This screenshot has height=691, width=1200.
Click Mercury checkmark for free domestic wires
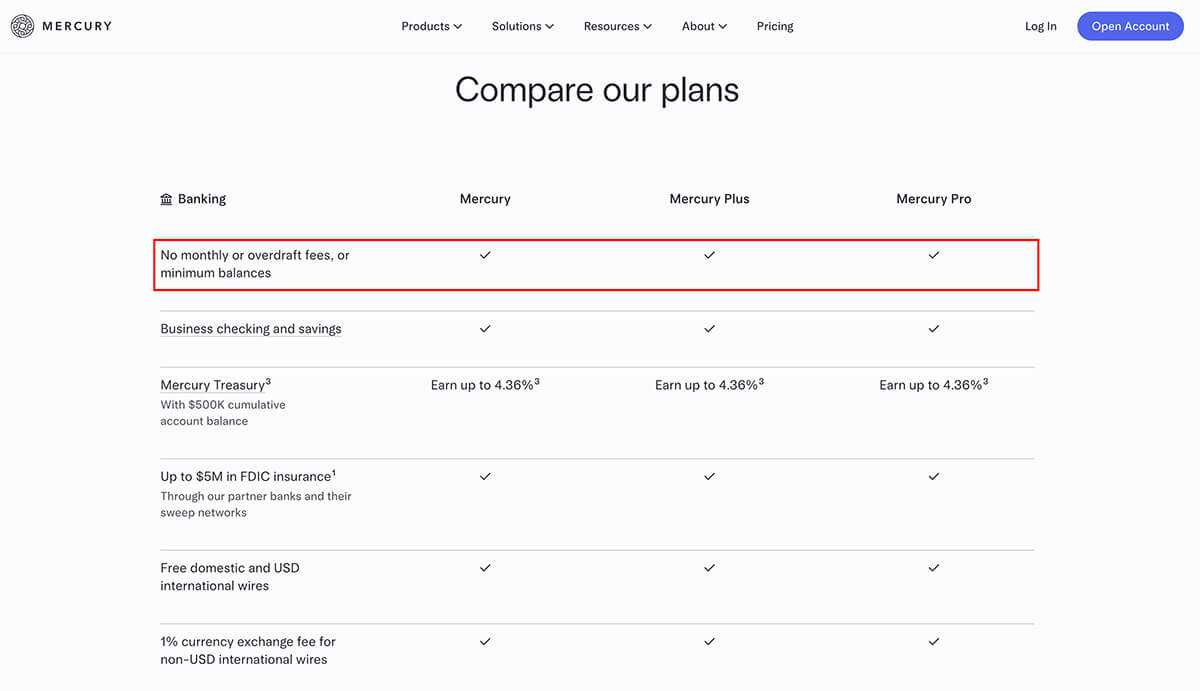pos(485,567)
